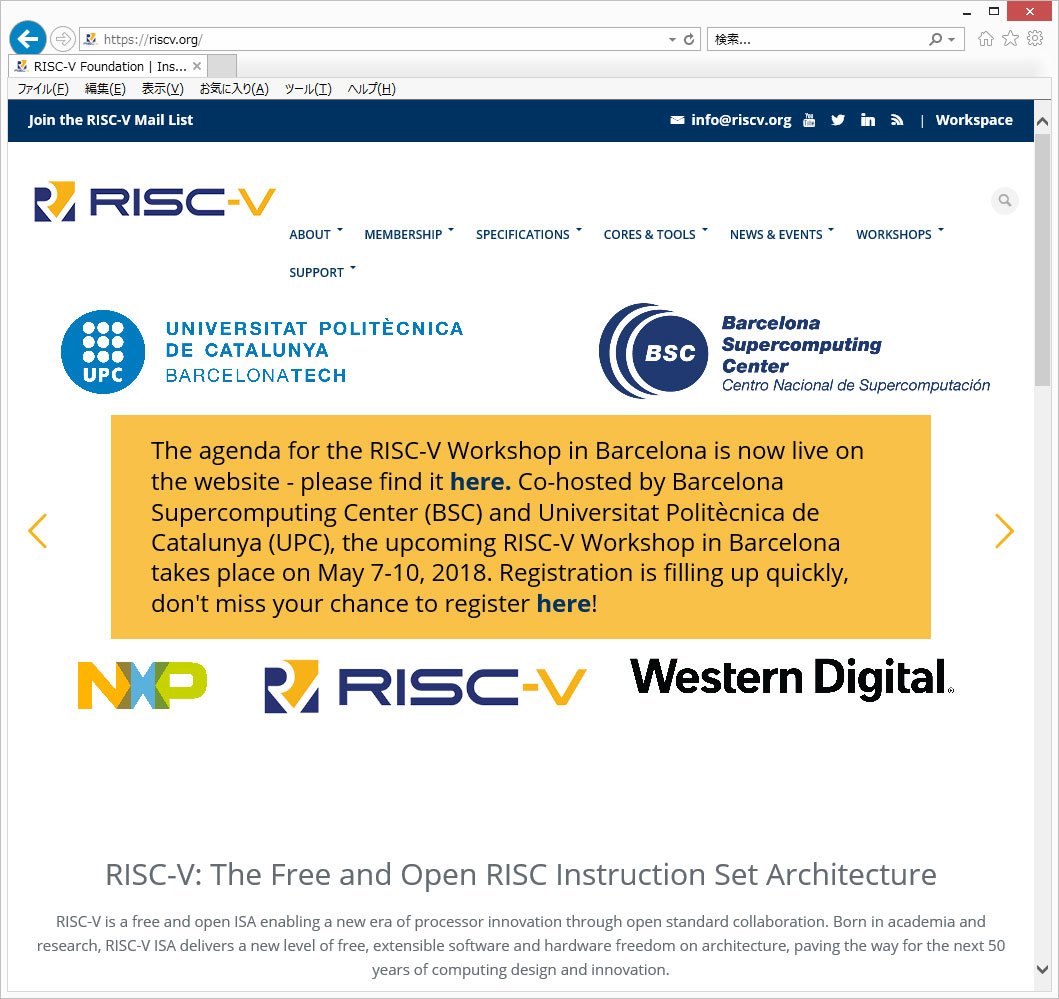Click the Barcelona Supercomputing Center logo
The width and height of the screenshot is (1059, 999).
[x=794, y=351]
